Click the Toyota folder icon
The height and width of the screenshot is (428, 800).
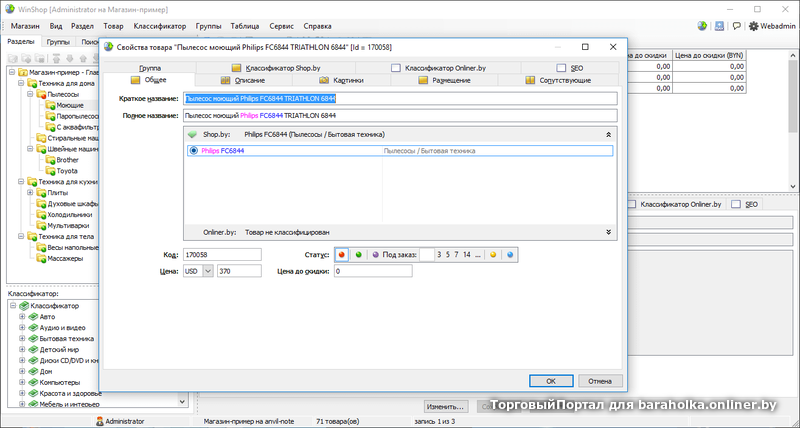point(50,171)
